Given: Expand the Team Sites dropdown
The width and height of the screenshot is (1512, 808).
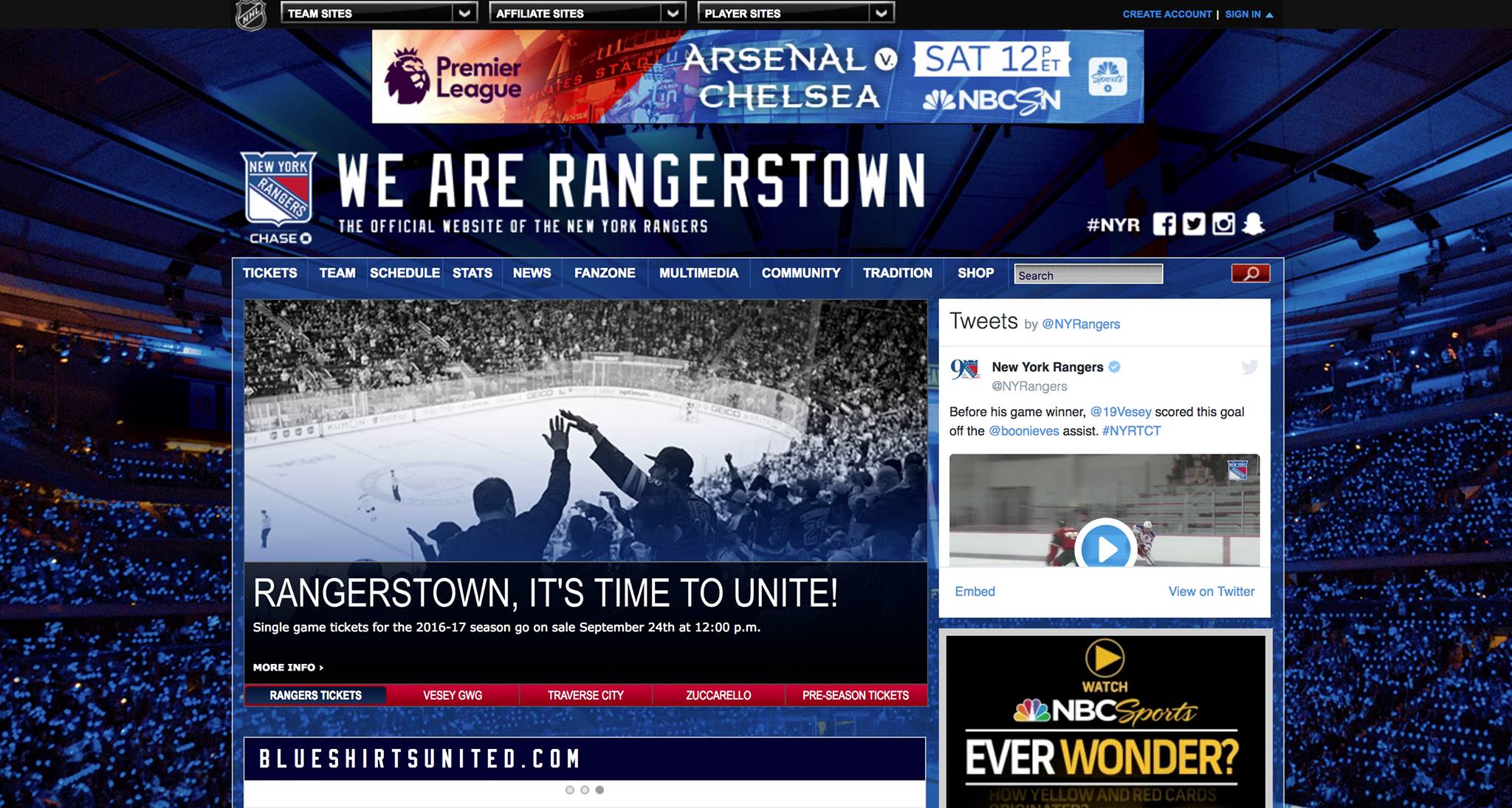Looking at the screenshot, I should coord(379,13).
